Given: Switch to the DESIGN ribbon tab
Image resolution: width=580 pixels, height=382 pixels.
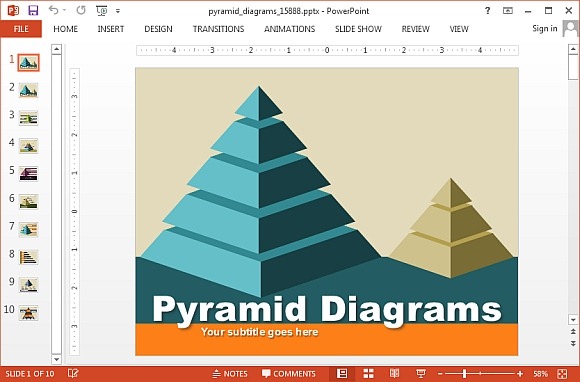Looking at the screenshot, I should click(x=158, y=29).
